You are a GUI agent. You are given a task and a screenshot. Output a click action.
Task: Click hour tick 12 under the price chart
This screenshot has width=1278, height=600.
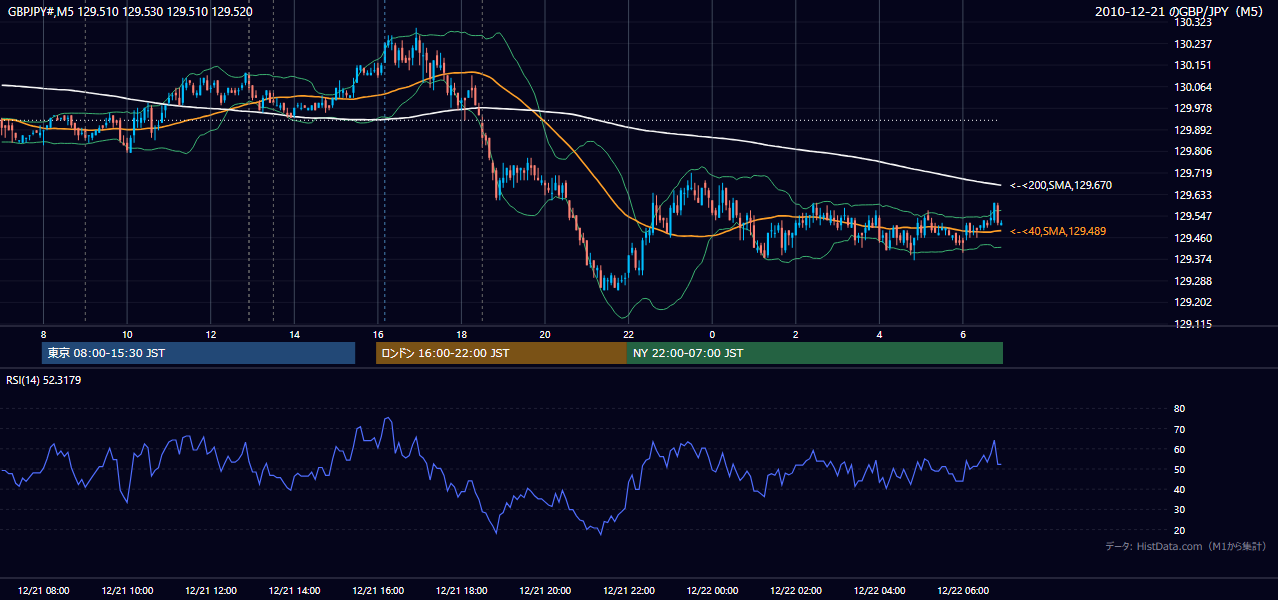[211, 334]
